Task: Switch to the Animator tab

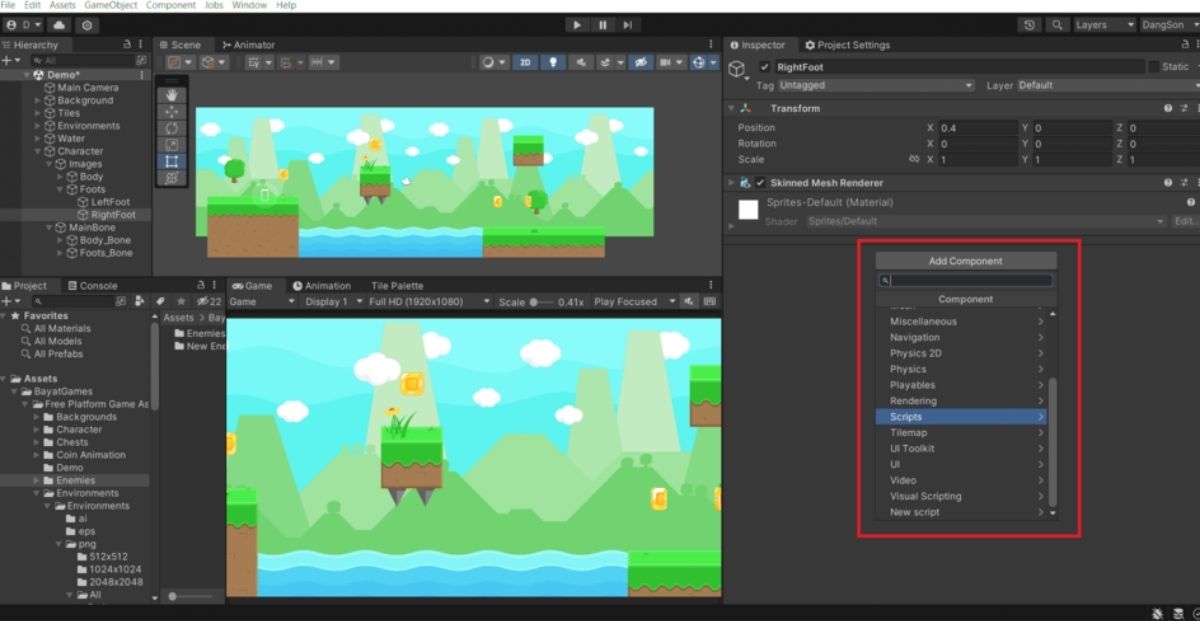Action: click(248, 45)
